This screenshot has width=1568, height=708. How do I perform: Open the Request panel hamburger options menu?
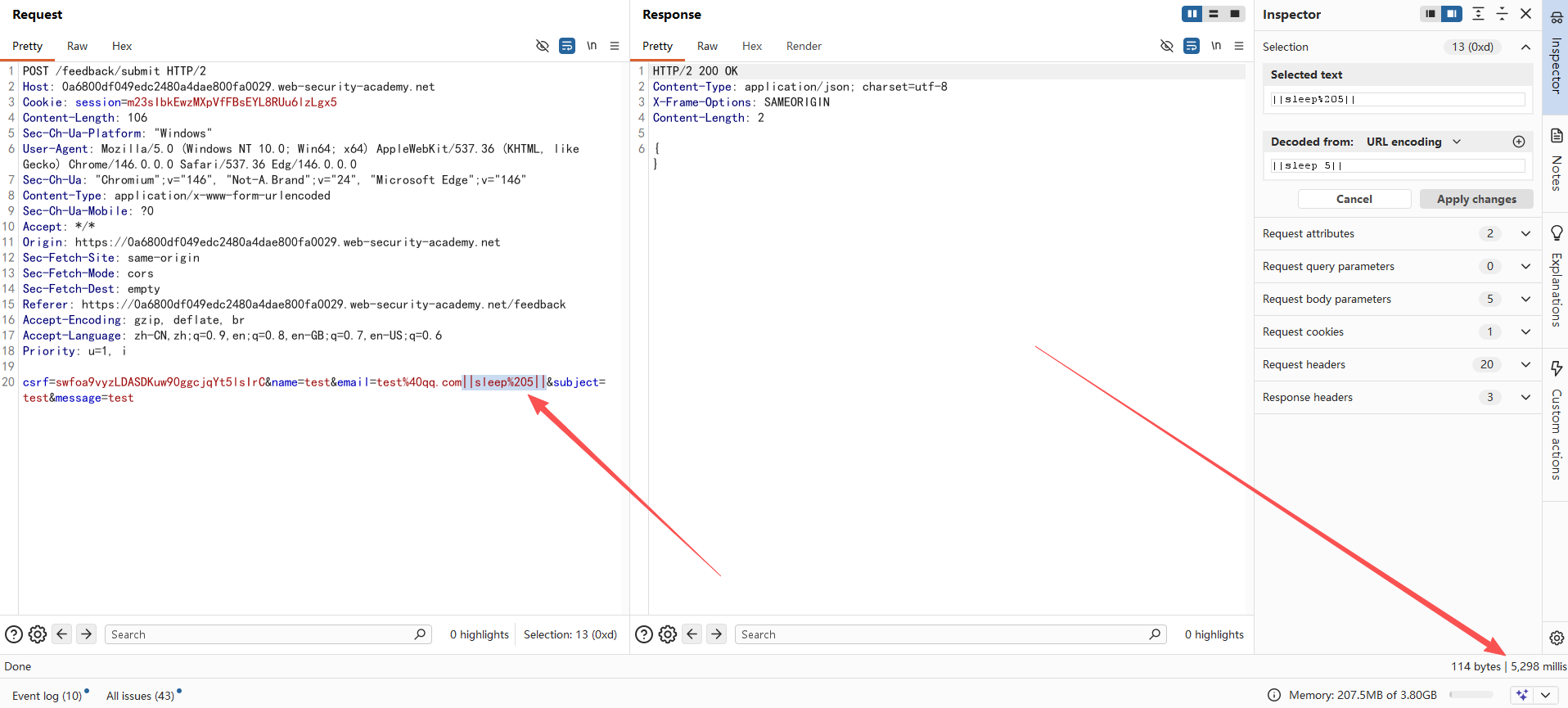click(615, 46)
